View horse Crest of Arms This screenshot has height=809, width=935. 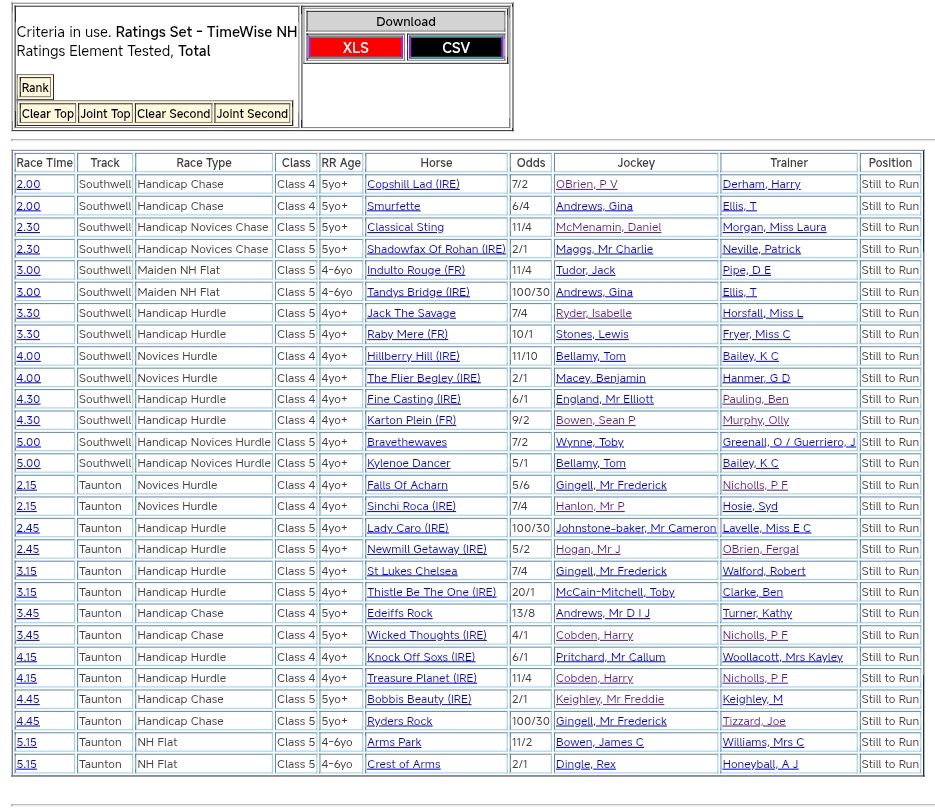coord(403,765)
